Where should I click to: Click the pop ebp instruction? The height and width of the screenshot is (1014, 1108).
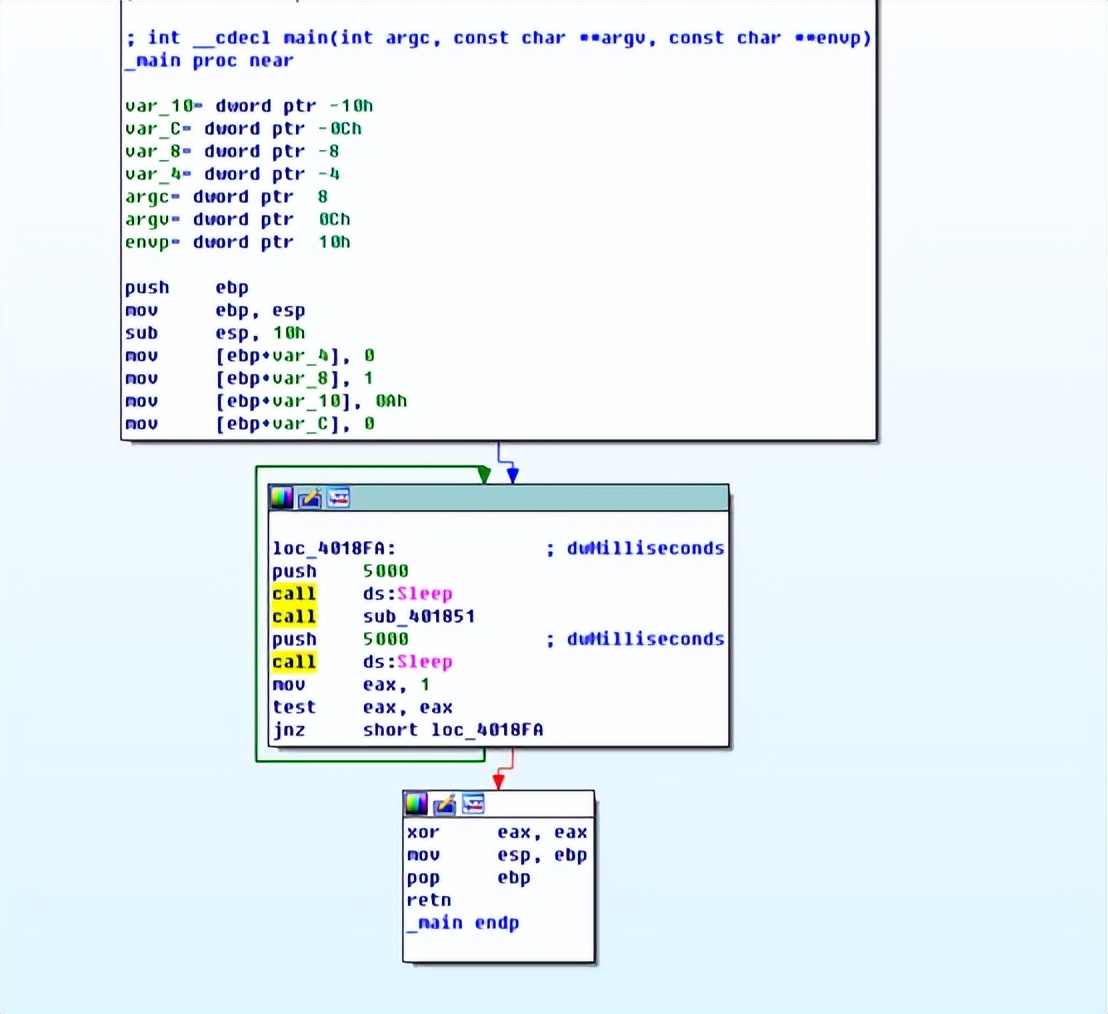(468, 878)
